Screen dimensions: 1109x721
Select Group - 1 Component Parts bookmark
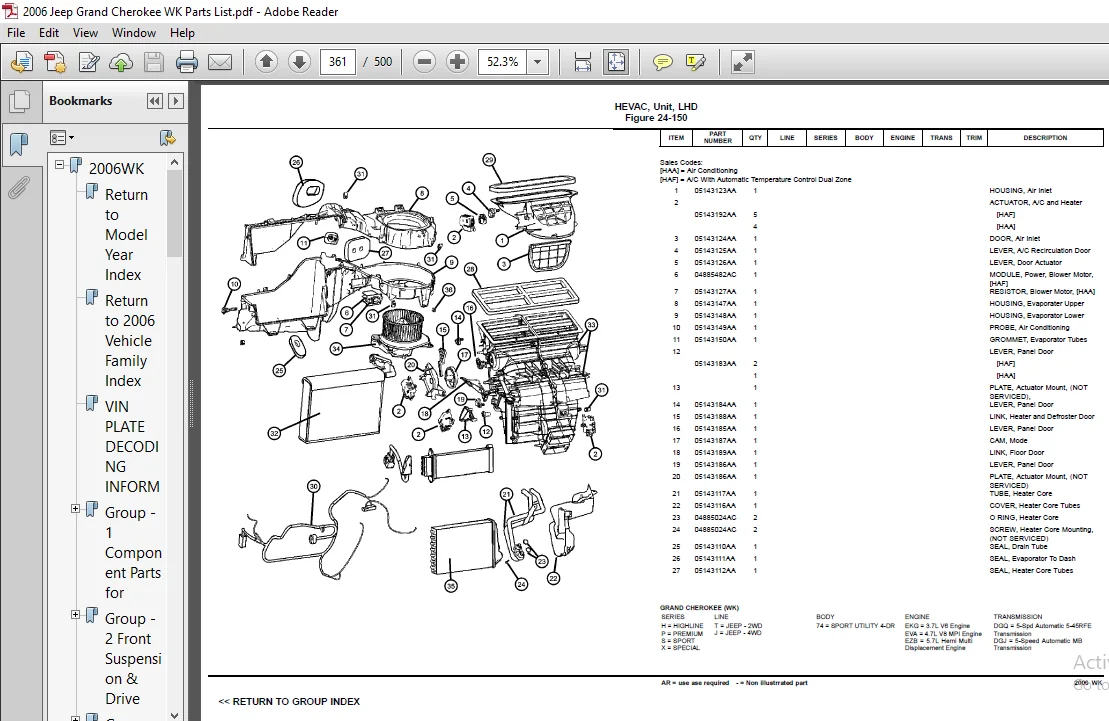click(x=133, y=553)
